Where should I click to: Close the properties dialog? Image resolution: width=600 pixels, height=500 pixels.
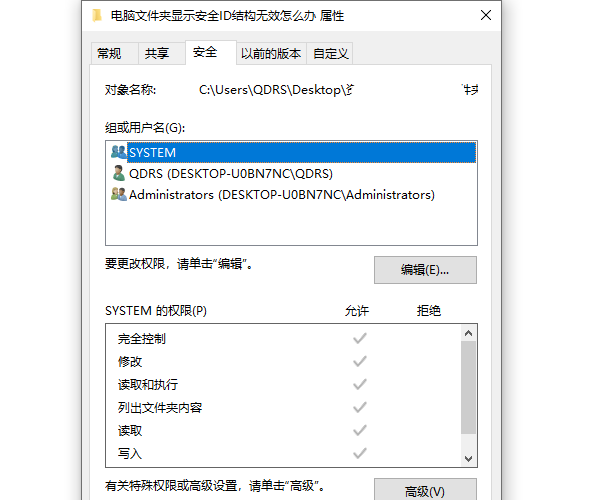click(486, 15)
